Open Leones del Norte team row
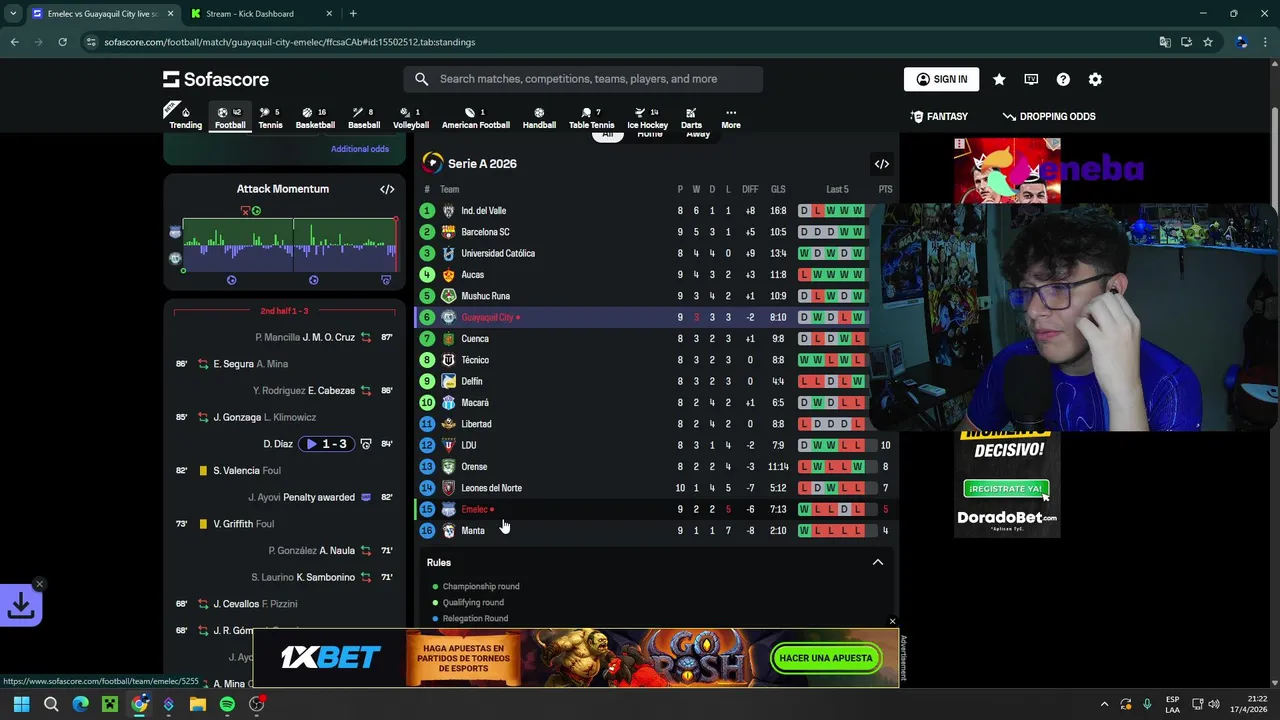The width and height of the screenshot is (1280, 720). coord(656,488)
